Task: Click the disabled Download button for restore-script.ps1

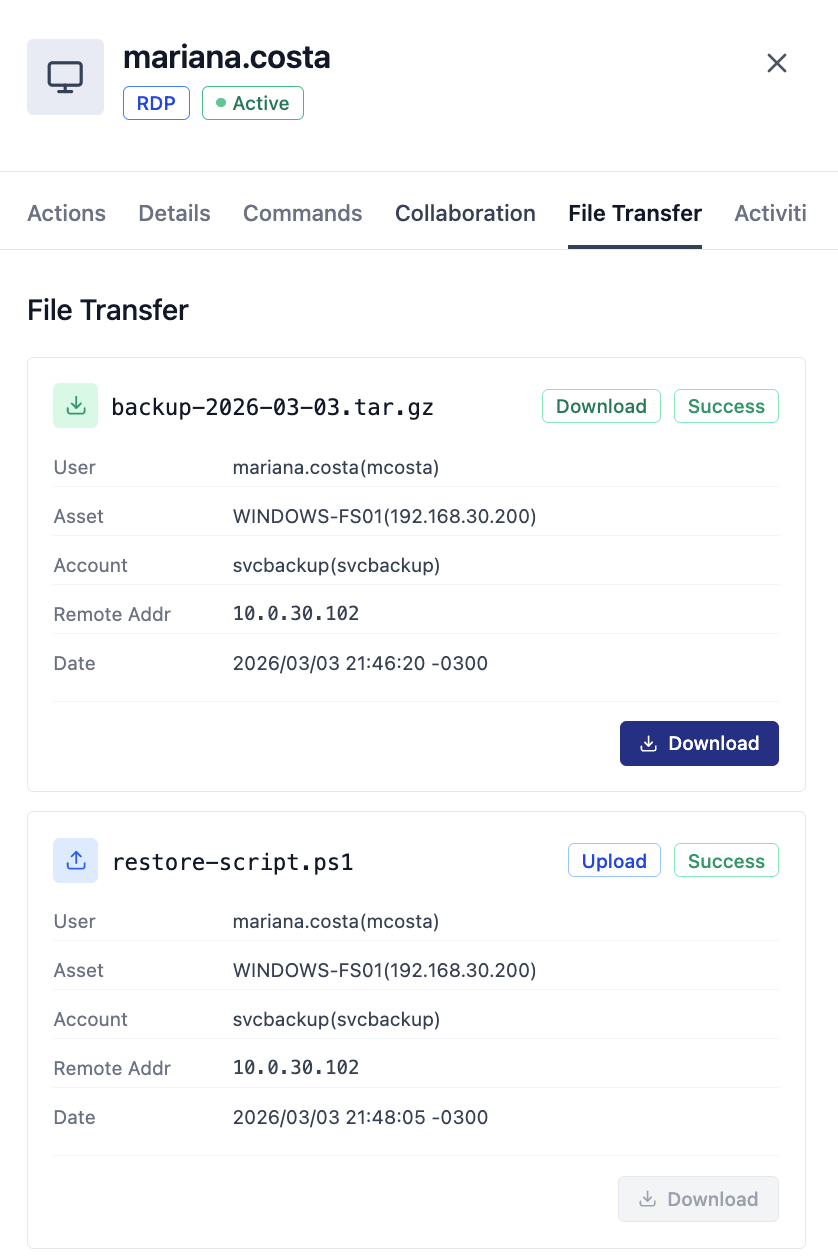Action: tap(699, 1198)
